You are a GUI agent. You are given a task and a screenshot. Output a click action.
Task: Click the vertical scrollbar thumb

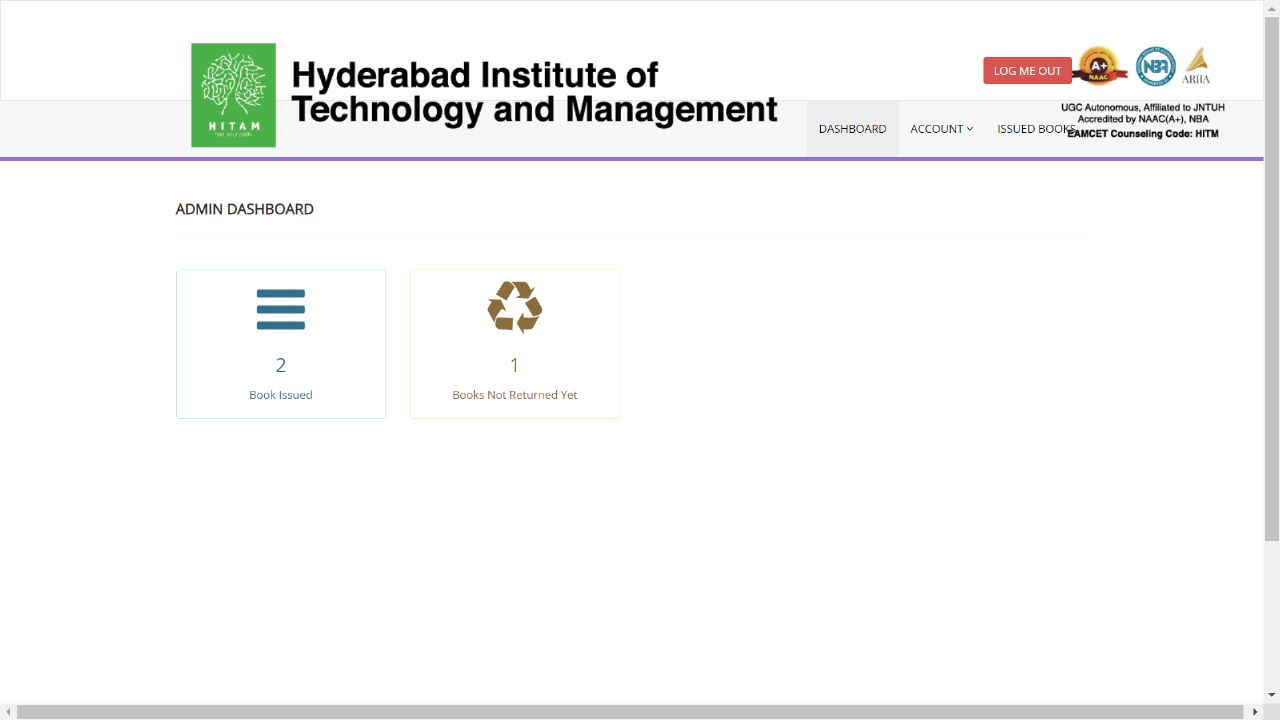tap(1272, 279)
